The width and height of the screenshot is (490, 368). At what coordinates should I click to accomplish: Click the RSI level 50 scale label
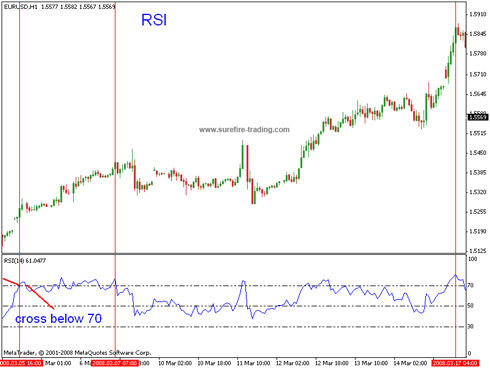[471, 306]
